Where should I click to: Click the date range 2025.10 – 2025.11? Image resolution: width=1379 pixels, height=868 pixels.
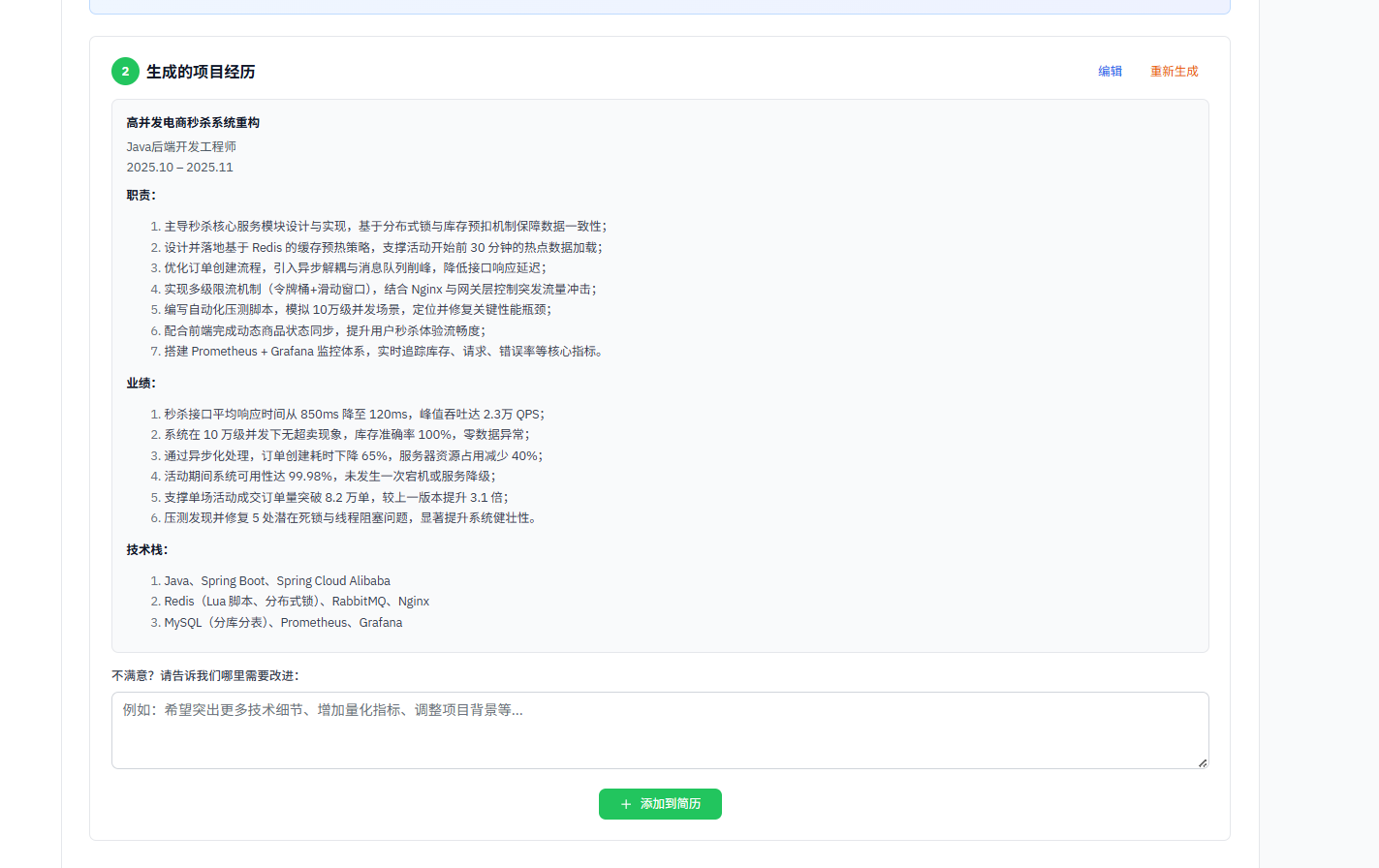180,167
